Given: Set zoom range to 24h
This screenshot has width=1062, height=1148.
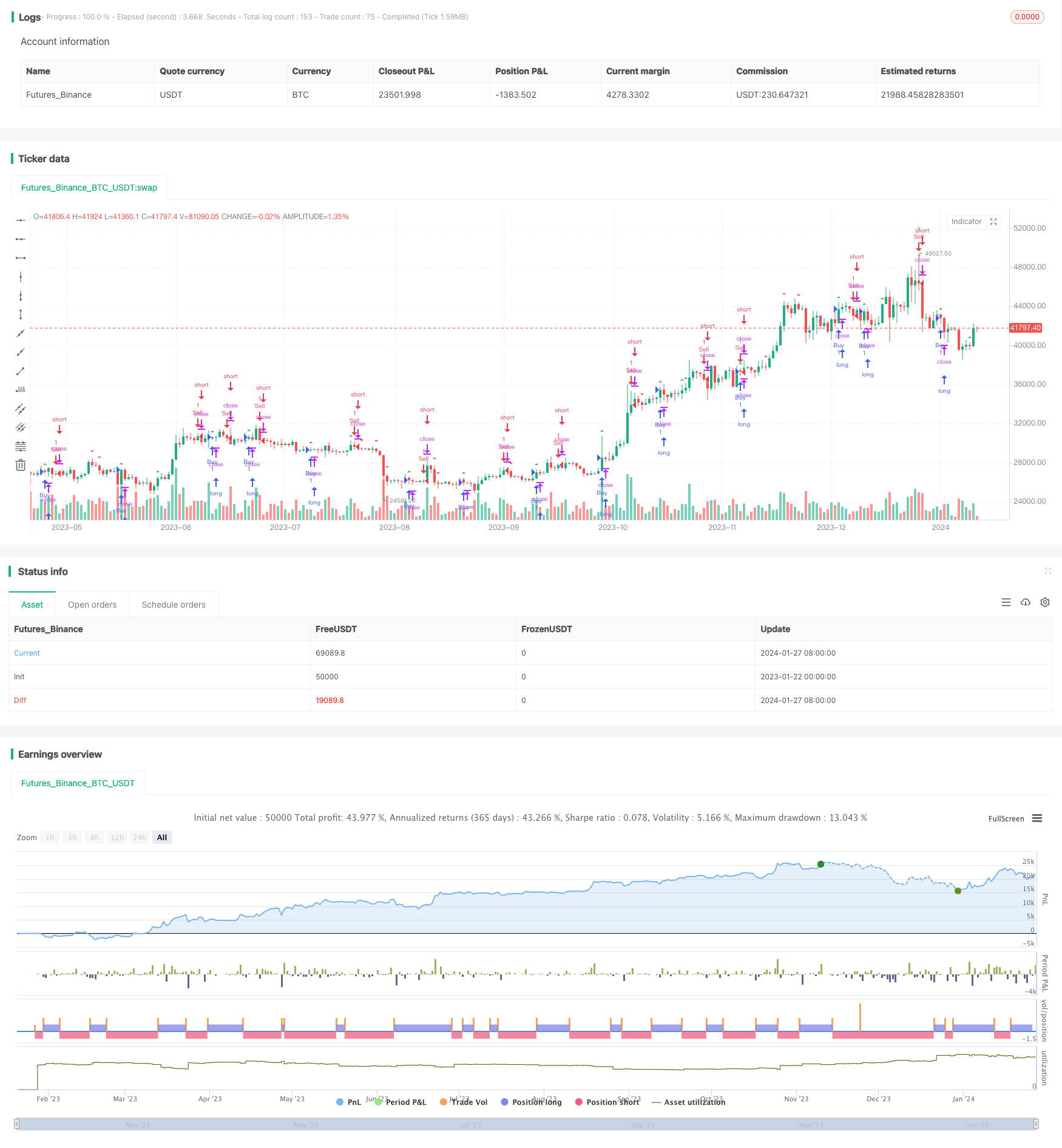Looking at the screenshot, I should pyautogui.click(x=140, y=837).
